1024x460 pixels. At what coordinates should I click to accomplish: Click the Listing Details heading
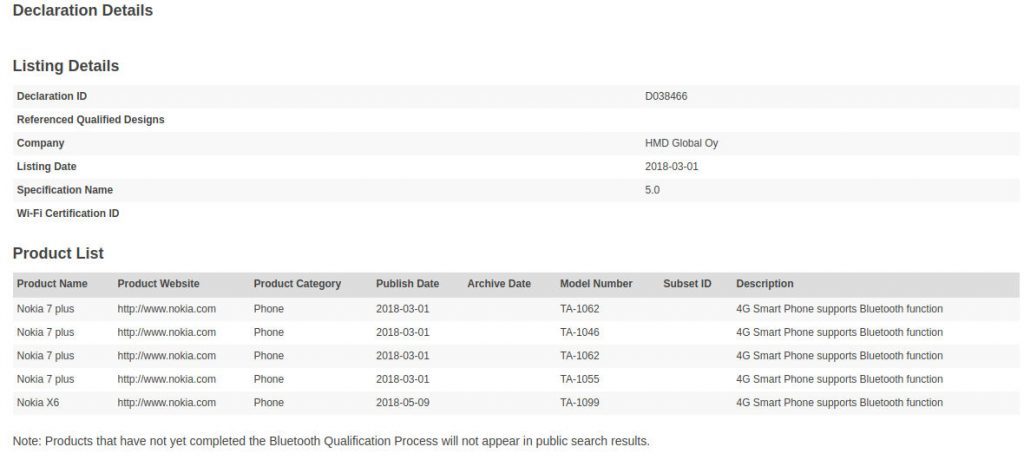tap(66, 66)
